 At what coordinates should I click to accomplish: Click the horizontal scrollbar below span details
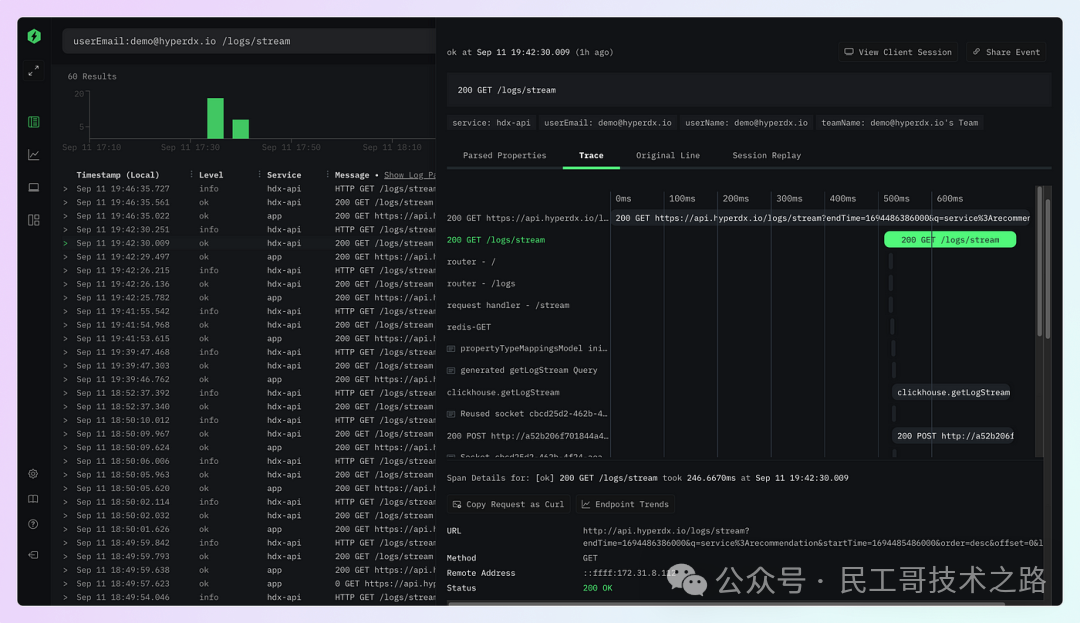pos(725,604)
